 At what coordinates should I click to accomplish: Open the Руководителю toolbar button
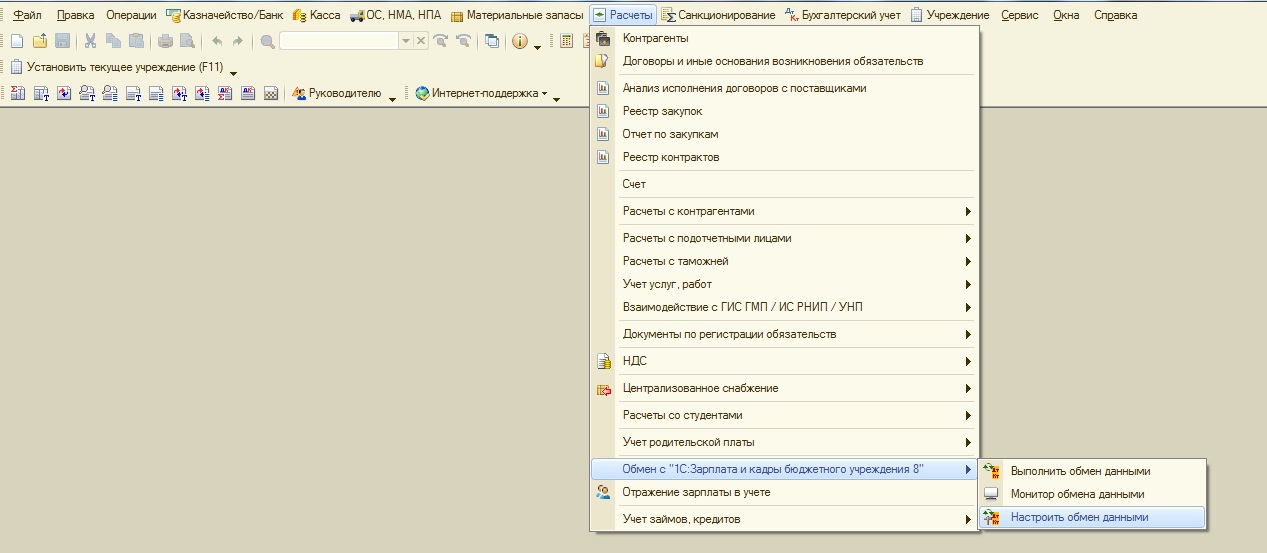point(337,94)
